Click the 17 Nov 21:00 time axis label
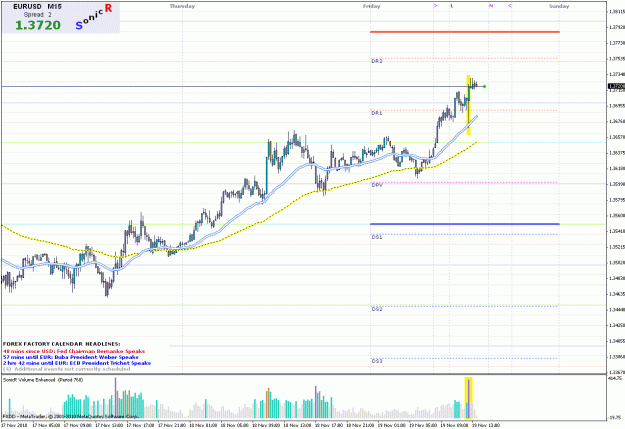This screenshot has width=625, height=429. (172, 425)
